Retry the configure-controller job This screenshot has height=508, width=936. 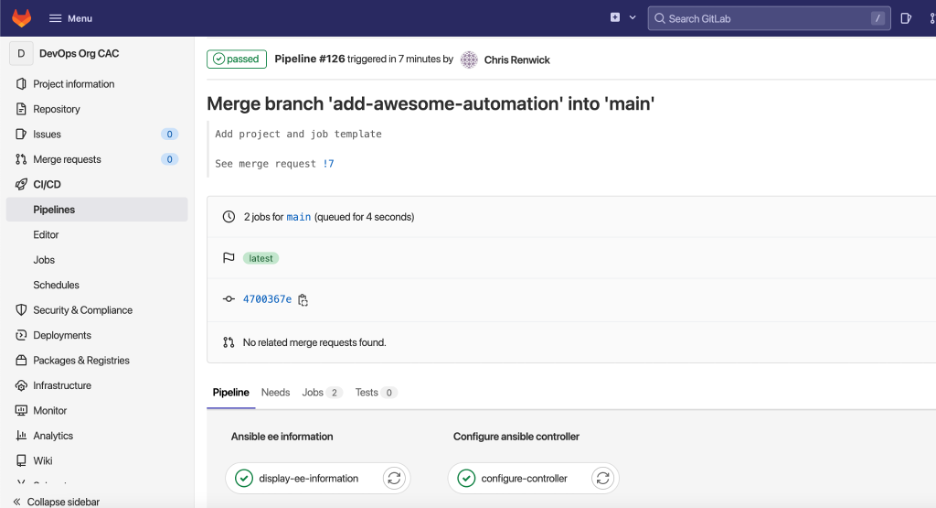click(602, 478)
